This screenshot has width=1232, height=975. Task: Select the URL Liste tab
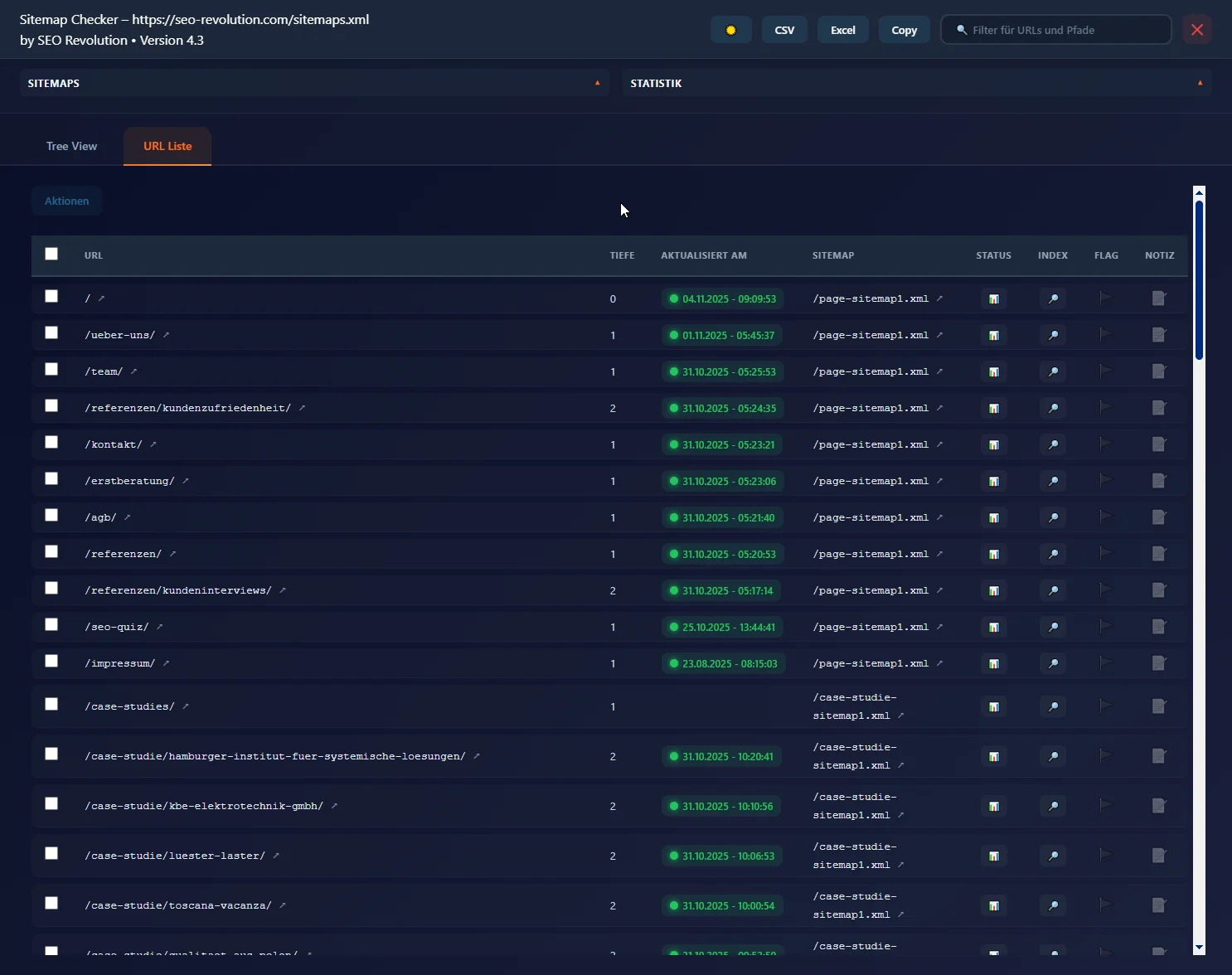(167, 147)
